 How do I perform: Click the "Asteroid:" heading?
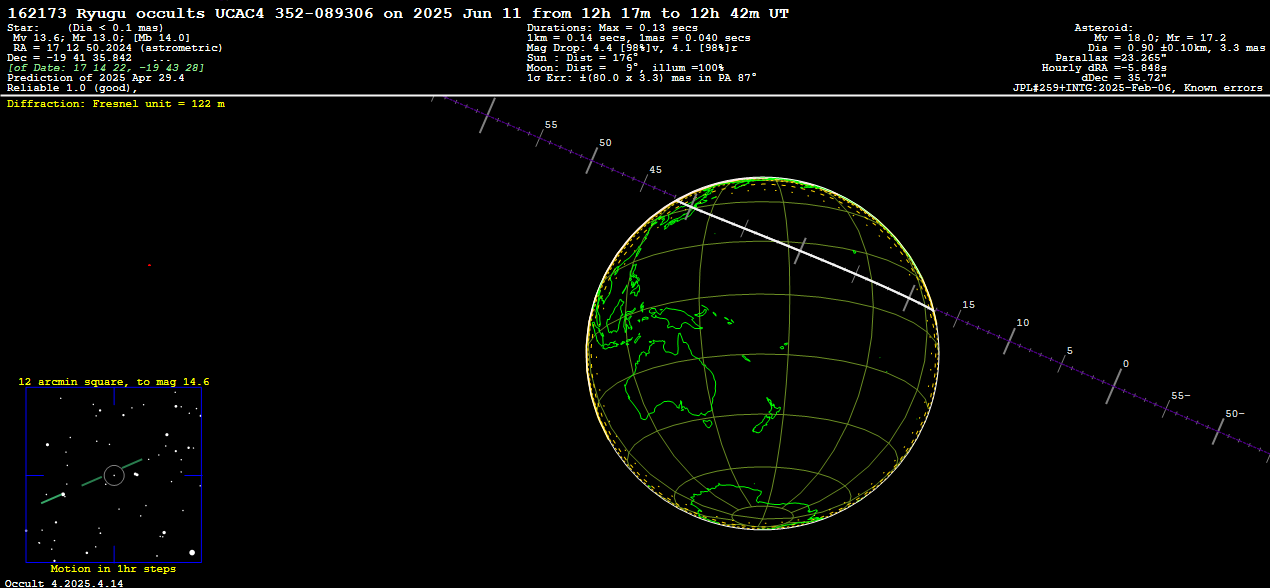pyautogui.click(x=1104, y=27)
